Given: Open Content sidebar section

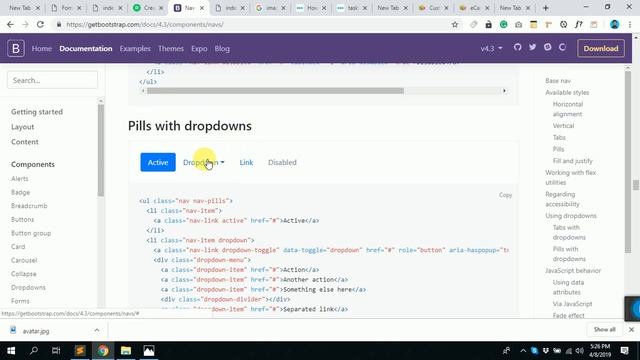Looking at the screenshot, I should [x=25, y=142].
